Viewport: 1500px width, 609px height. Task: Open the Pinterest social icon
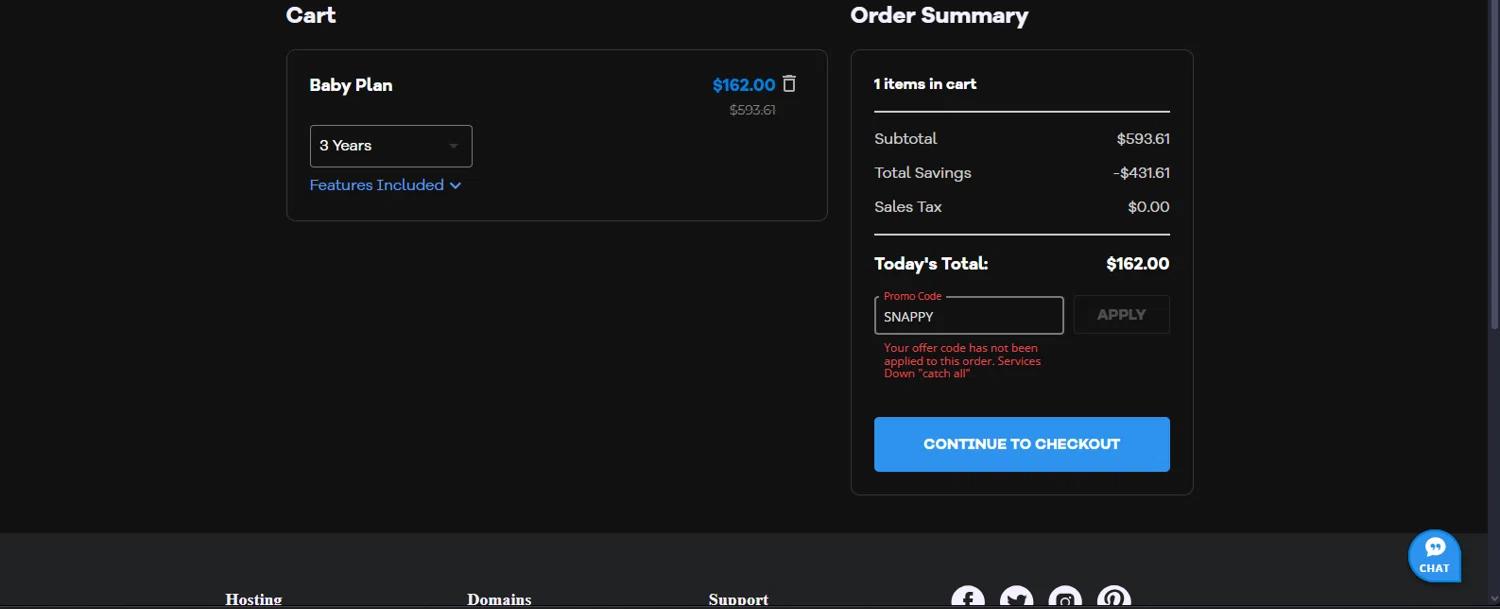pos(1114,599)
